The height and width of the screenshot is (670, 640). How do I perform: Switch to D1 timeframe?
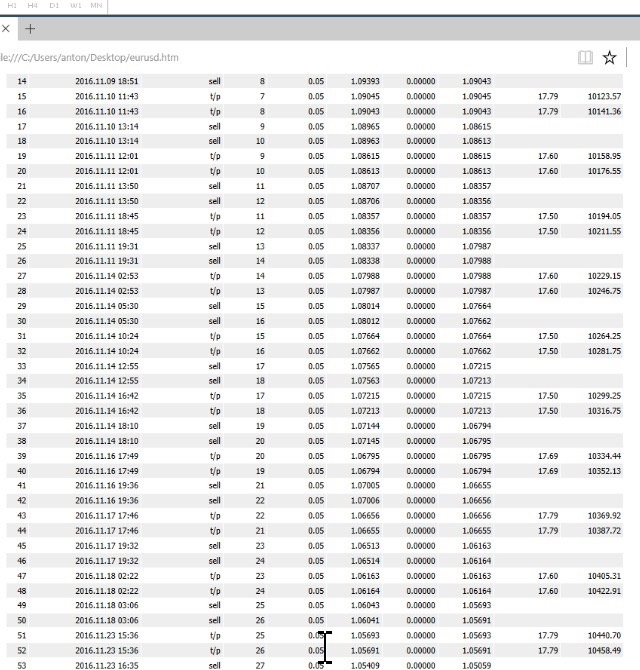(x=53, y=5)
